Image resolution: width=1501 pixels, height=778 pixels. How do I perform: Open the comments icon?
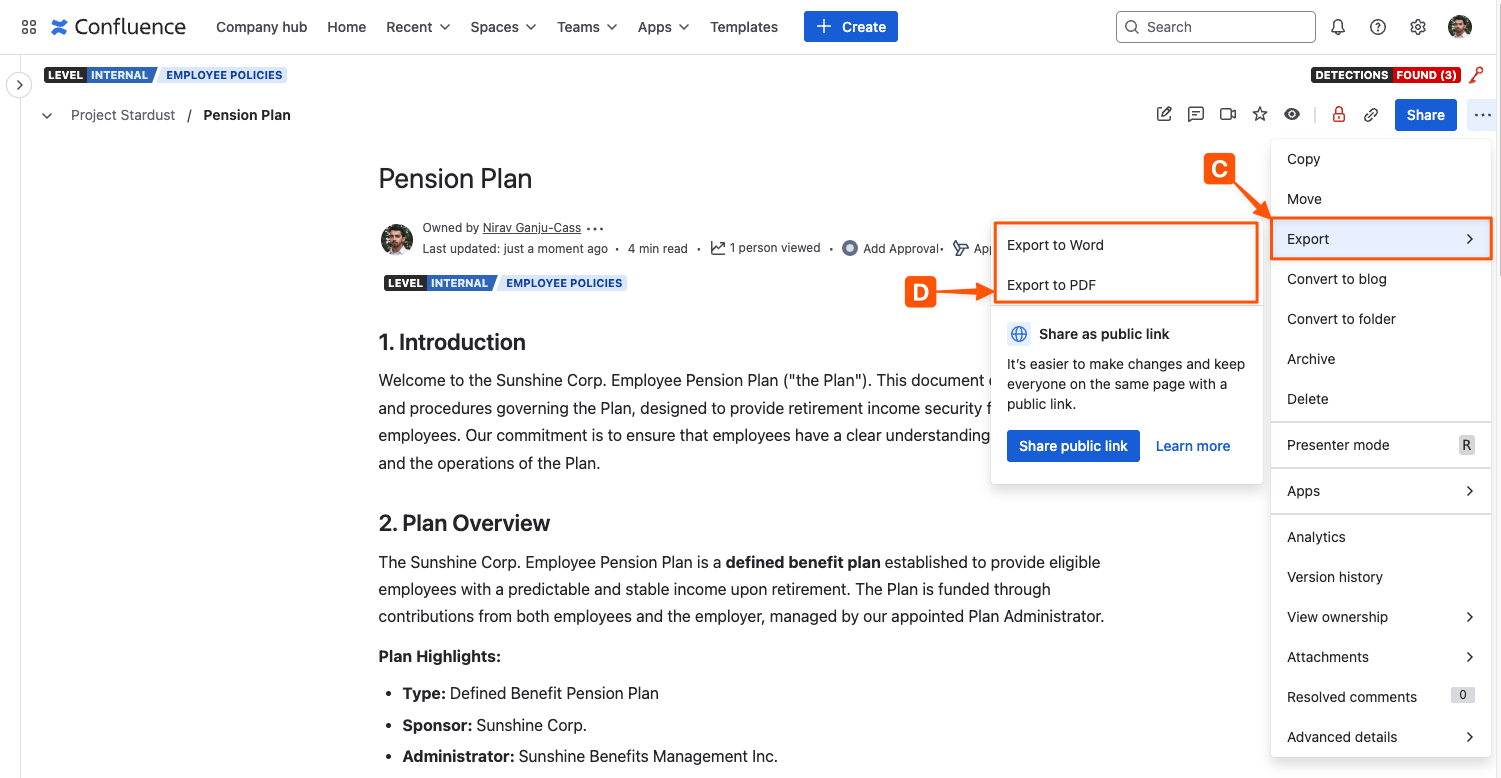tap(1196, 114)
